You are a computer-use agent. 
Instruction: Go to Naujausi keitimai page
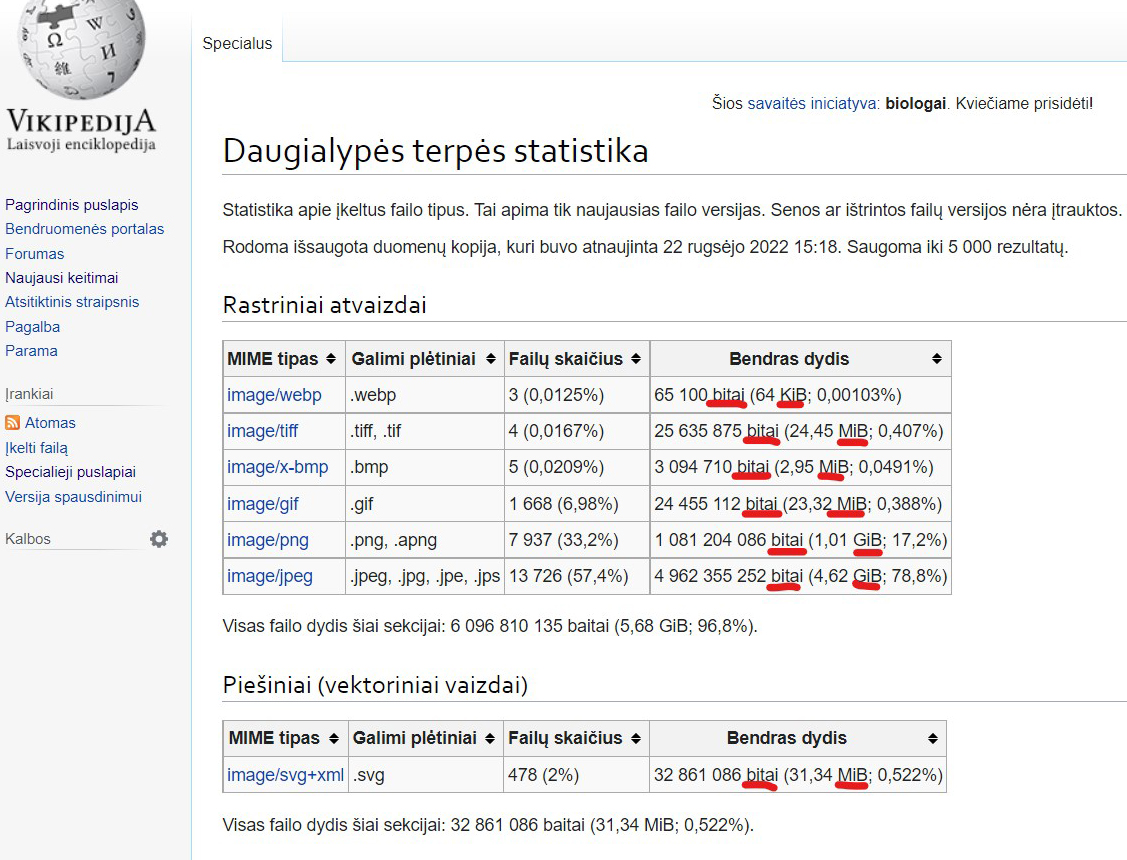point(62,278)
